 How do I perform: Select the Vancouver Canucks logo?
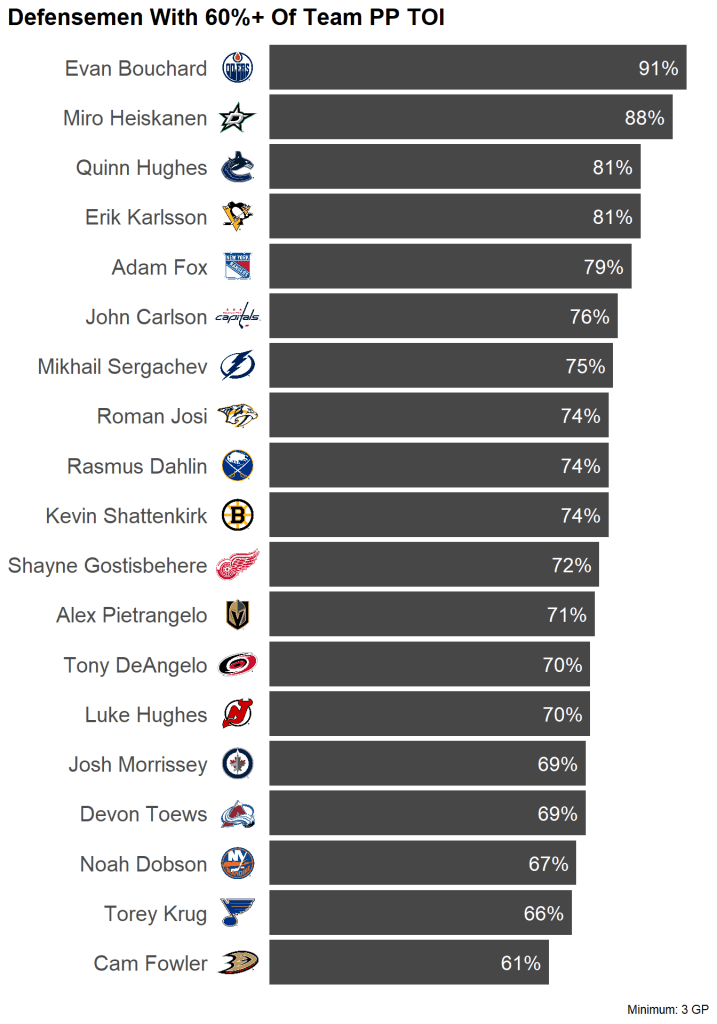237,168
